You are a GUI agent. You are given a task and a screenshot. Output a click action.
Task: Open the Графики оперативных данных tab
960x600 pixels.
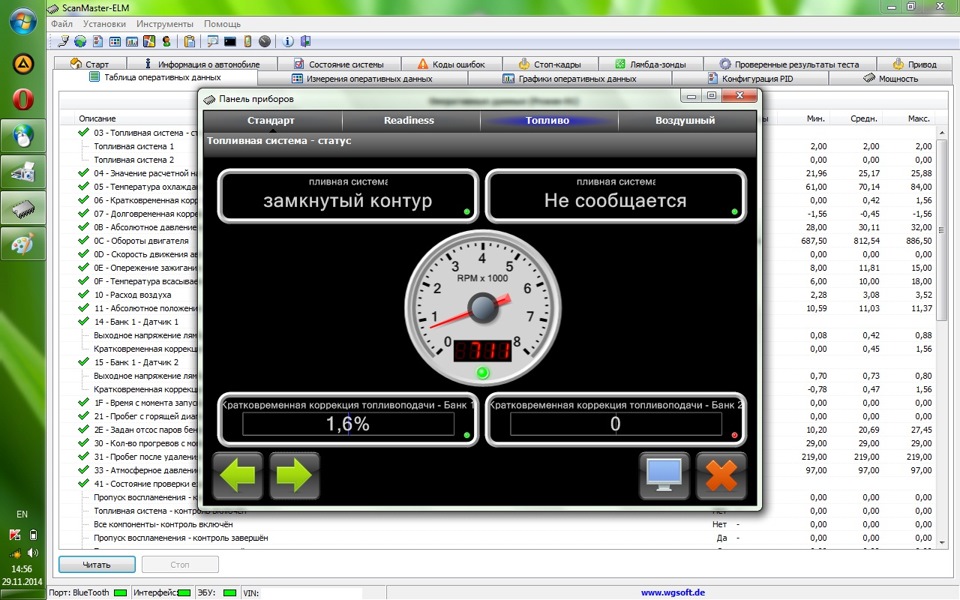pyautogui.click(x=569, y=78)
